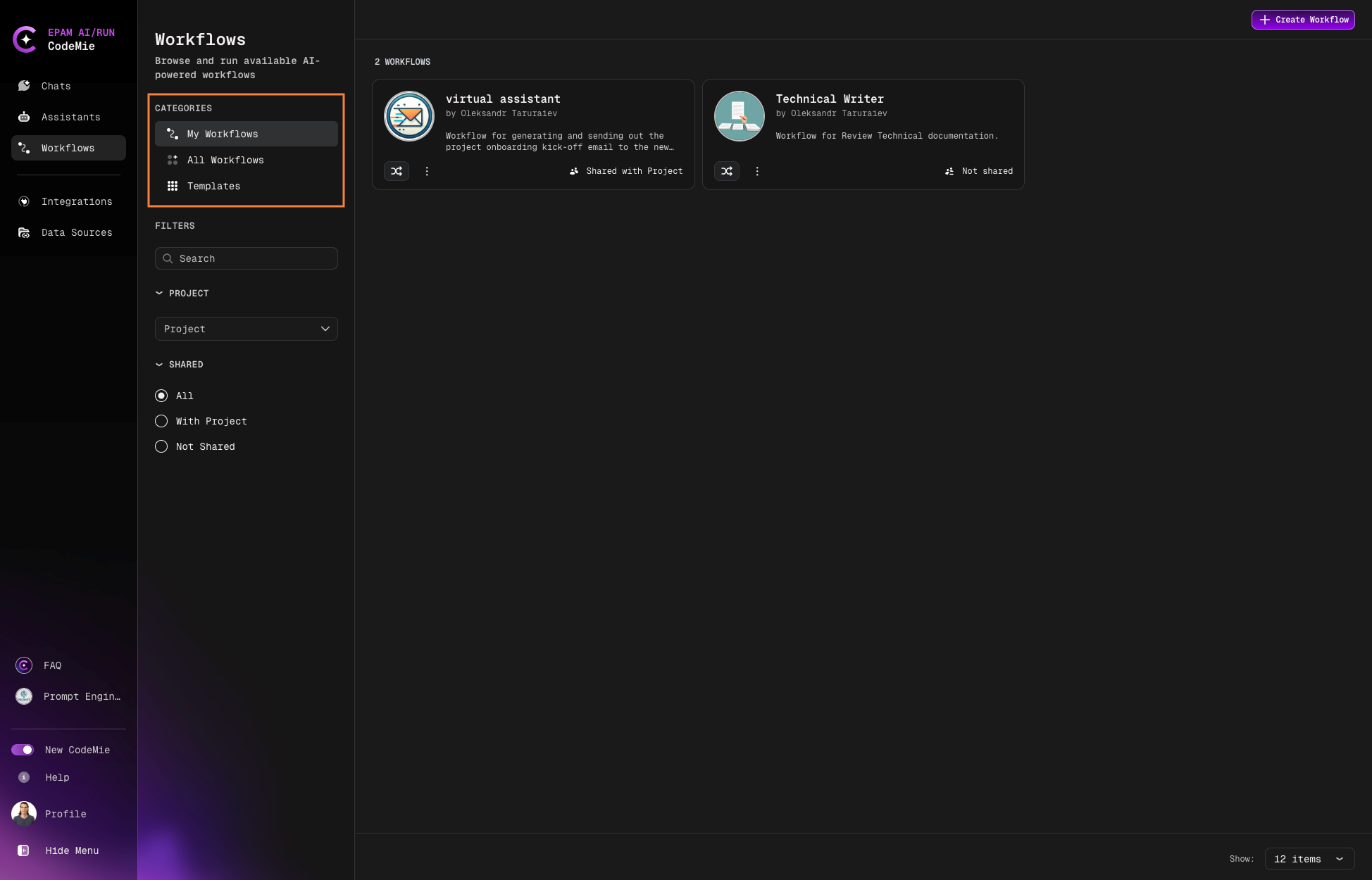Viewport: 1372px width, 880px height.
Task: Click the shuffle icon on virtual assistant card
Action: coord(397,171)
